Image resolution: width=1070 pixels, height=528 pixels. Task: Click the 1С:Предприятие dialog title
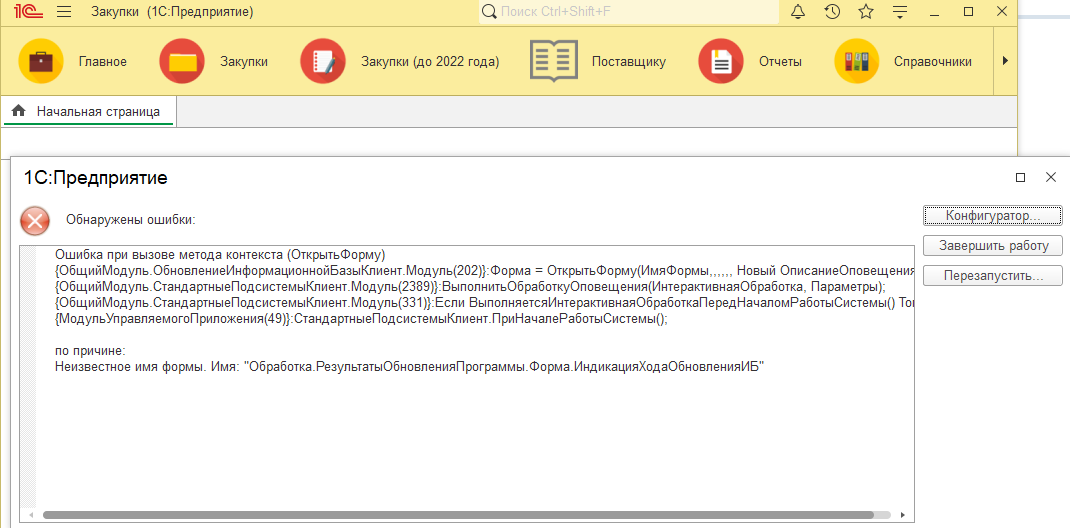96,179
